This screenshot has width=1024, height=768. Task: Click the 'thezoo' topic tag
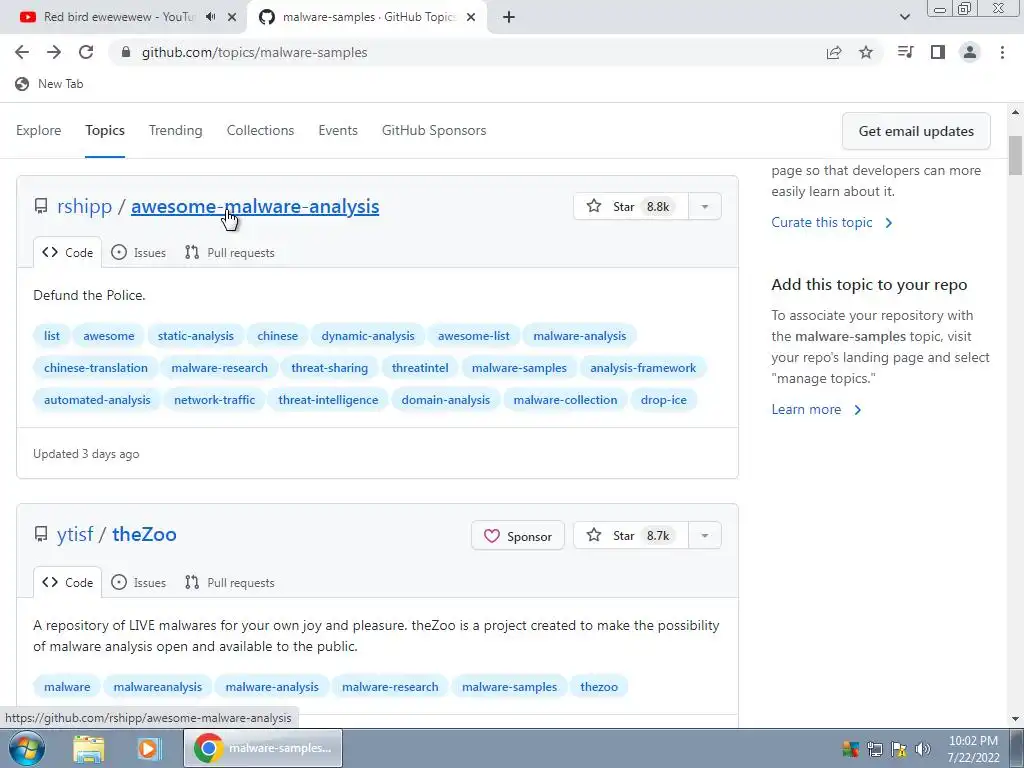tap(599, 687)
